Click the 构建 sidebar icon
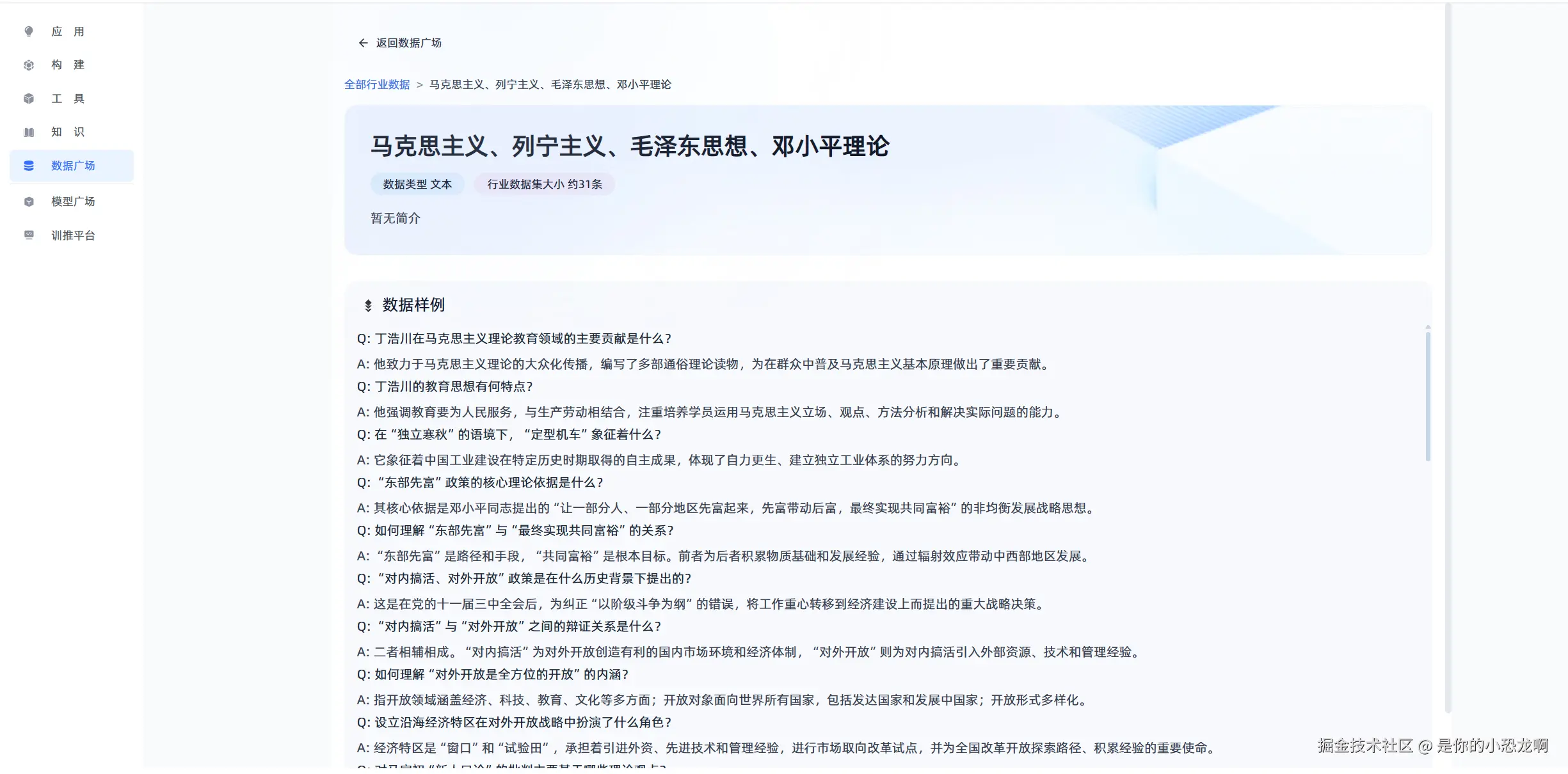1568x774 pixels. pyautogui.click(x=29, y=65)
